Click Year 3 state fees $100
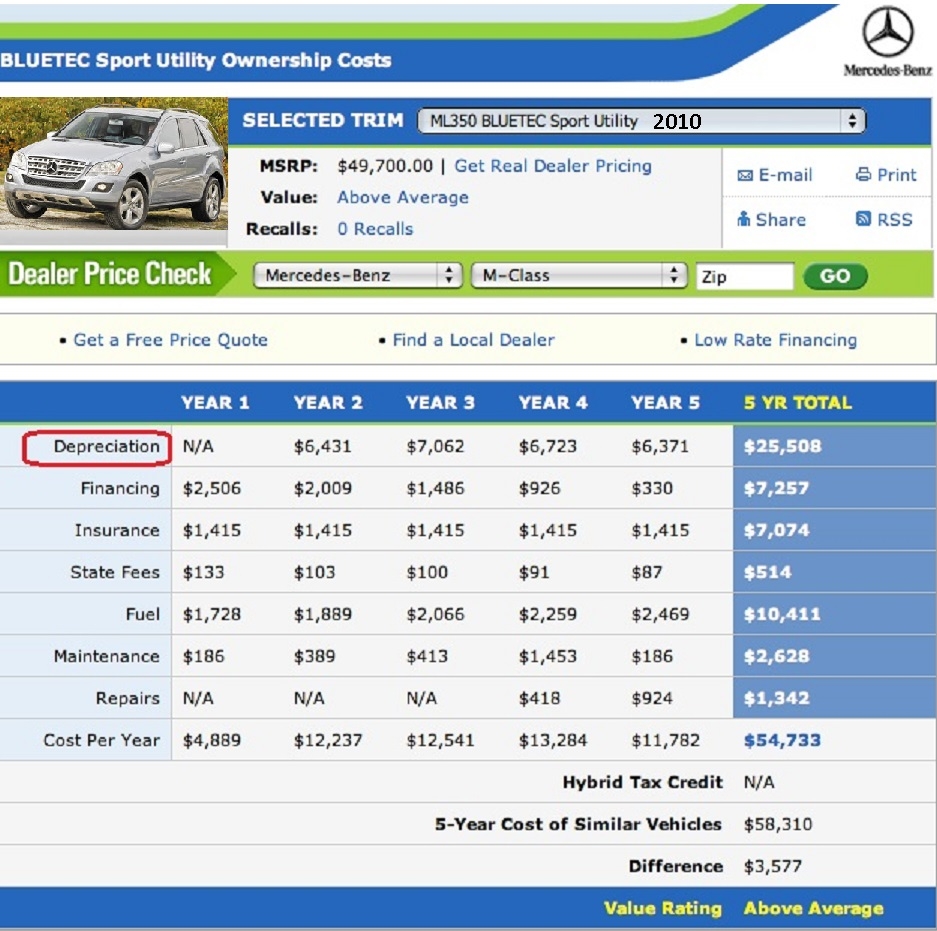Image resolution: width=937 pixels, height=931 pixels. coord(427,572)
